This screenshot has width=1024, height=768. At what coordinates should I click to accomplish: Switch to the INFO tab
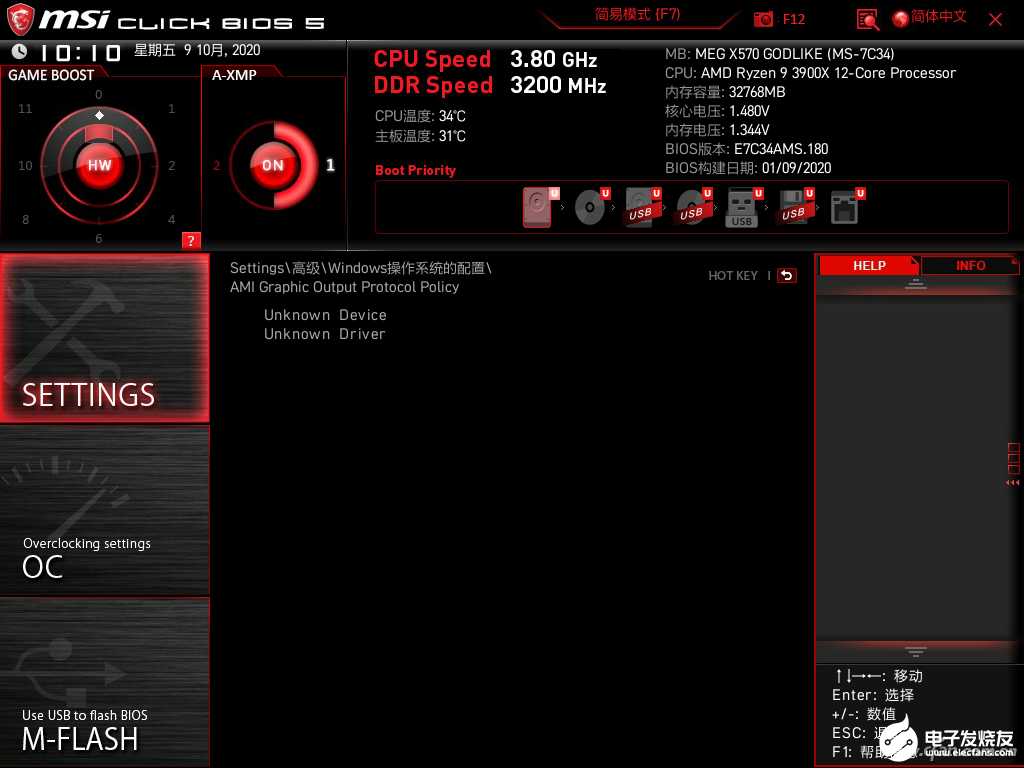pos(970,265)
